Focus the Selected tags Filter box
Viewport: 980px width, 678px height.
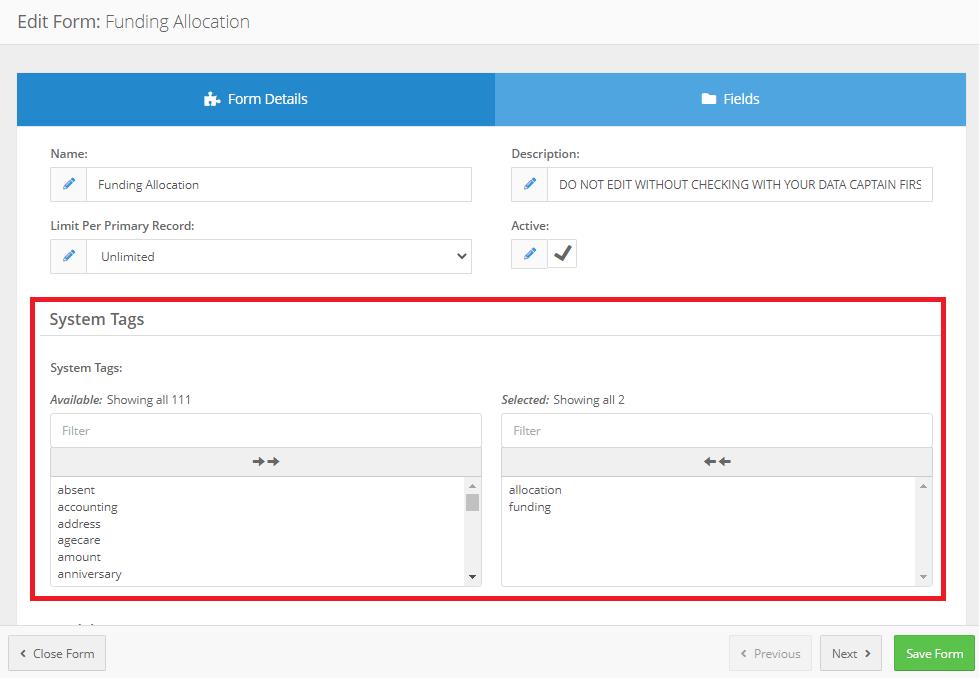coord(716,431)
